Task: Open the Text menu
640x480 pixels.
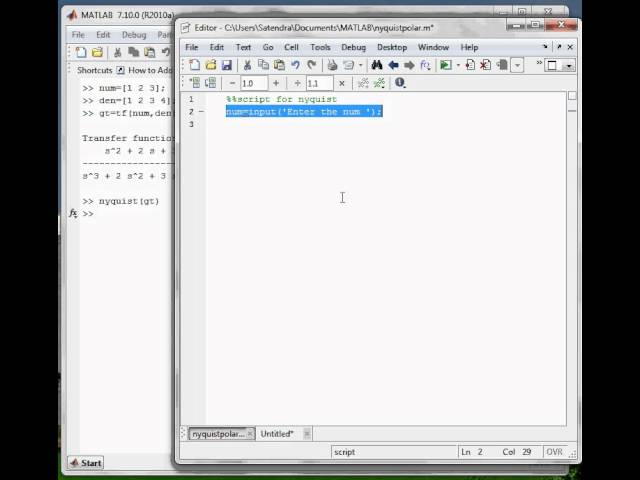Action: pyautogui.click(x=243, y=47)
